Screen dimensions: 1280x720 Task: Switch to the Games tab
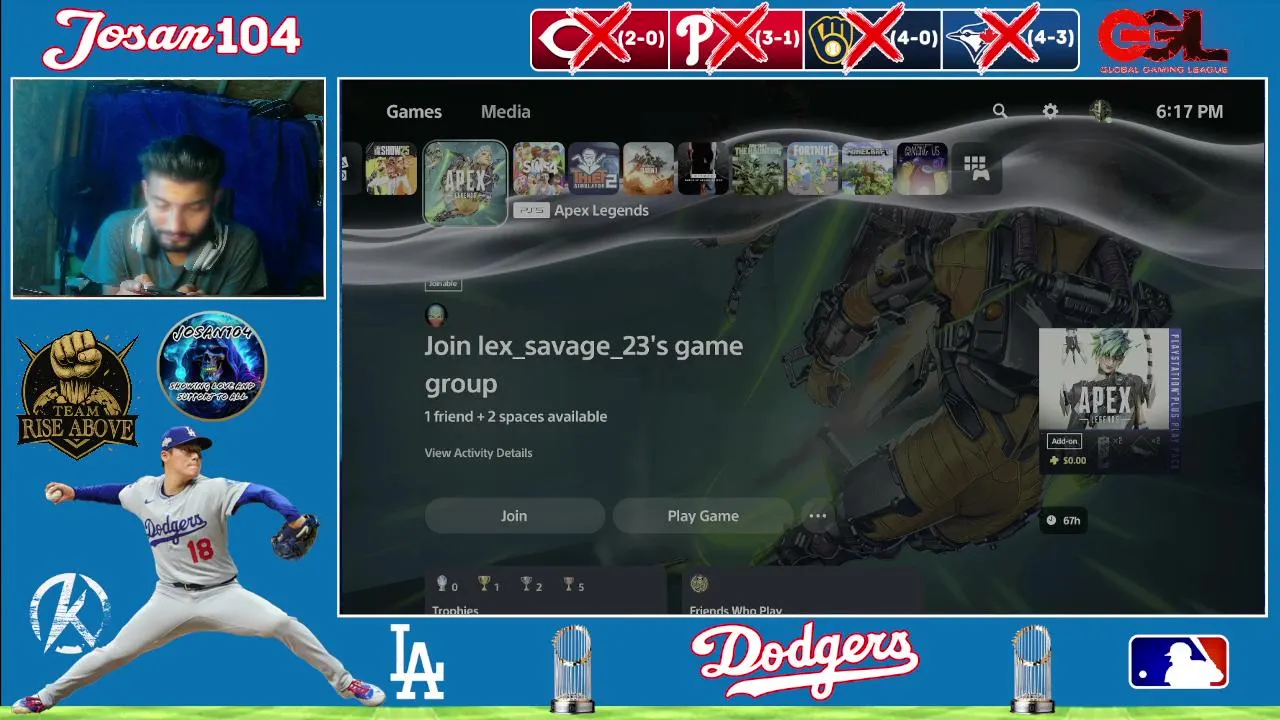414,112
